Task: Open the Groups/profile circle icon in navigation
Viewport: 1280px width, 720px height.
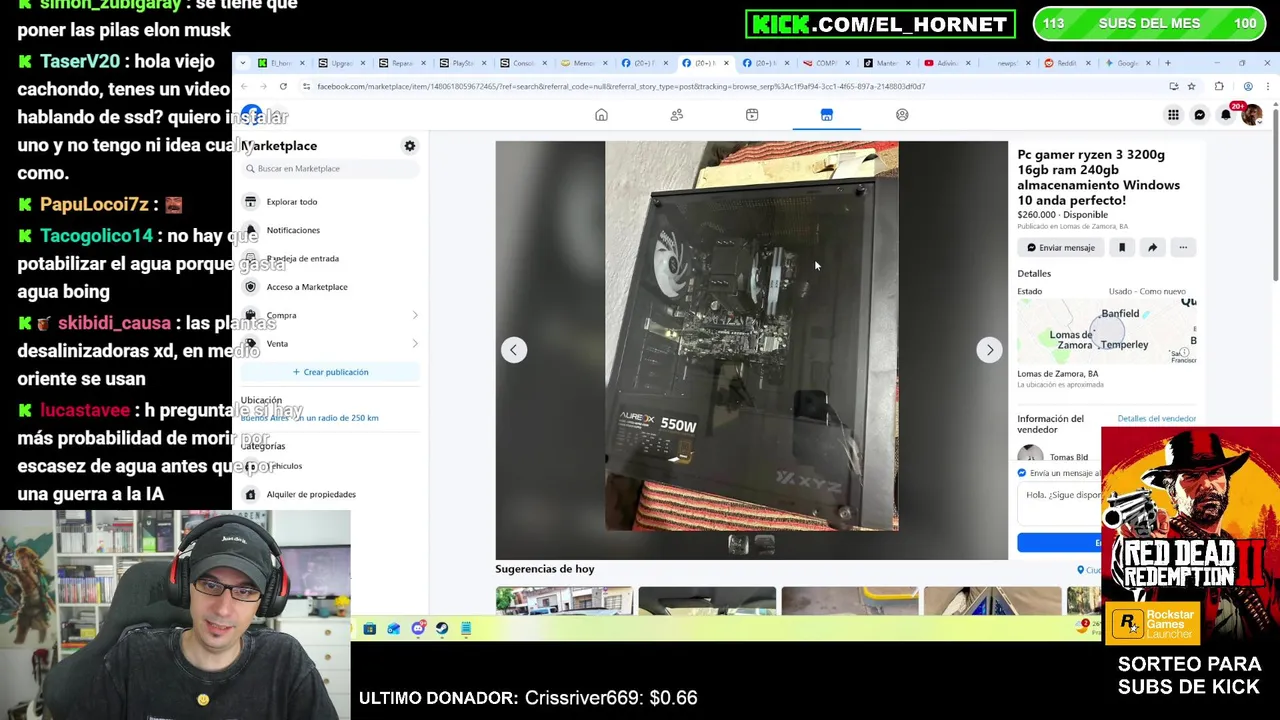Action: 902,115
